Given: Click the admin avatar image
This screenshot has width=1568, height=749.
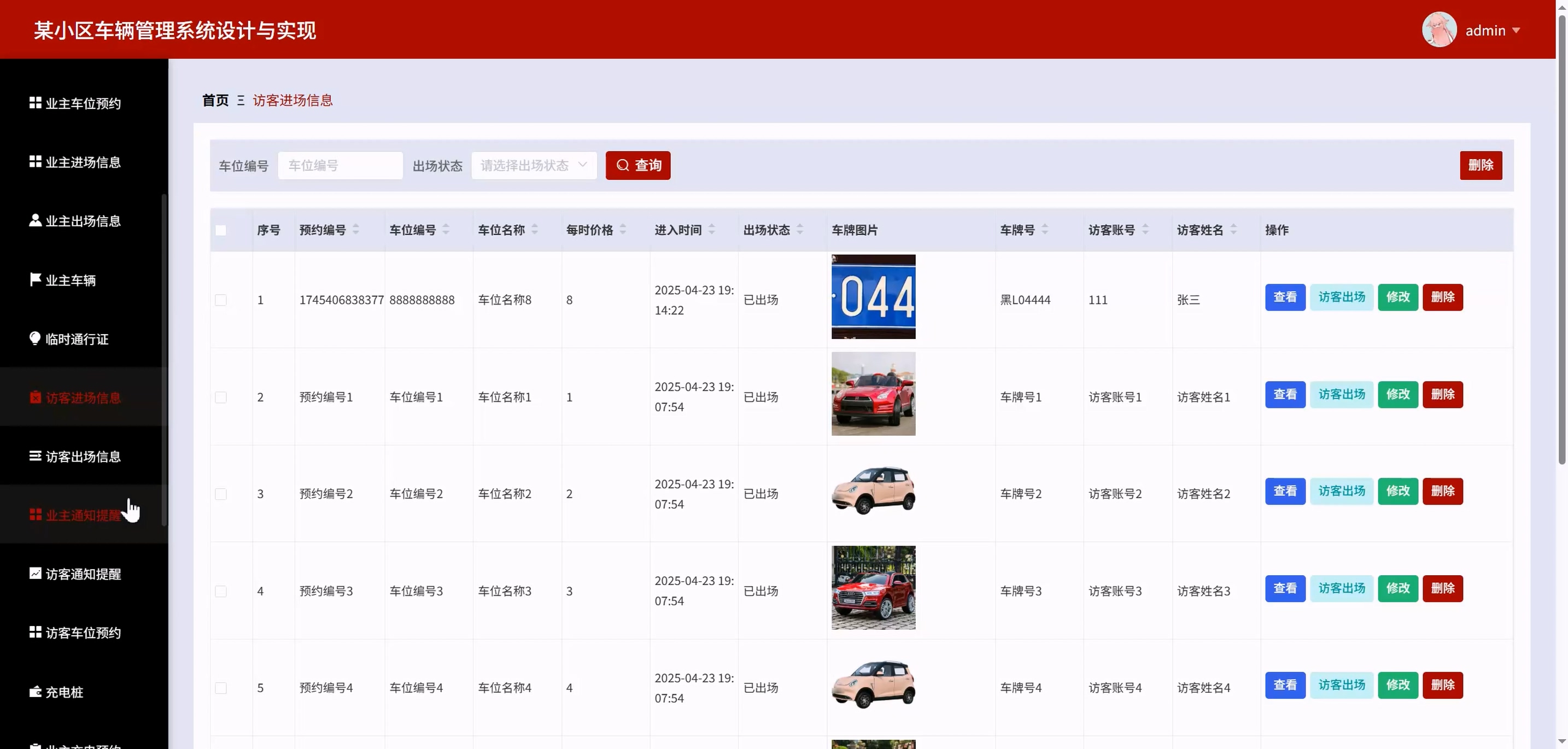Looking at the screenshot, I should coord(1439,30).
